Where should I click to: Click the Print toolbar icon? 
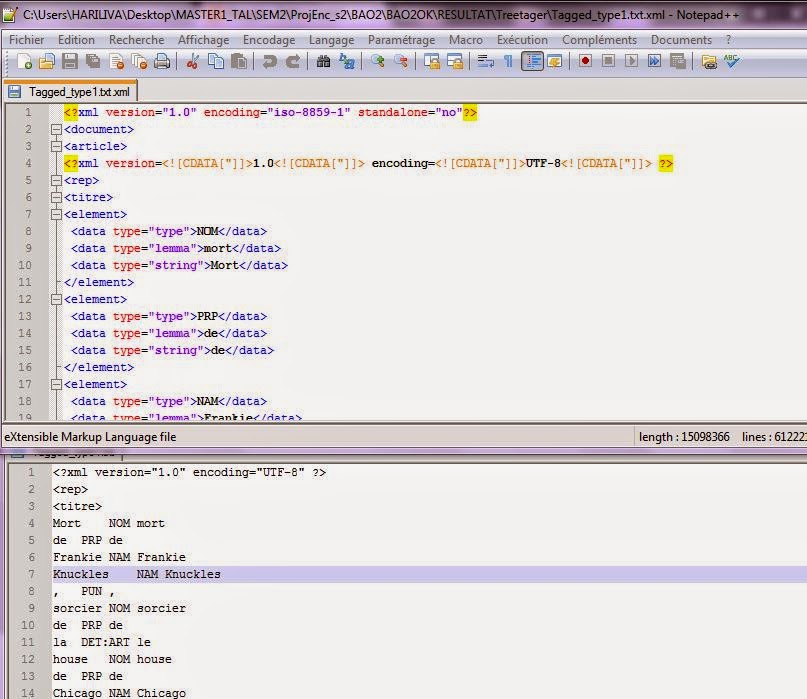[162, 61]
